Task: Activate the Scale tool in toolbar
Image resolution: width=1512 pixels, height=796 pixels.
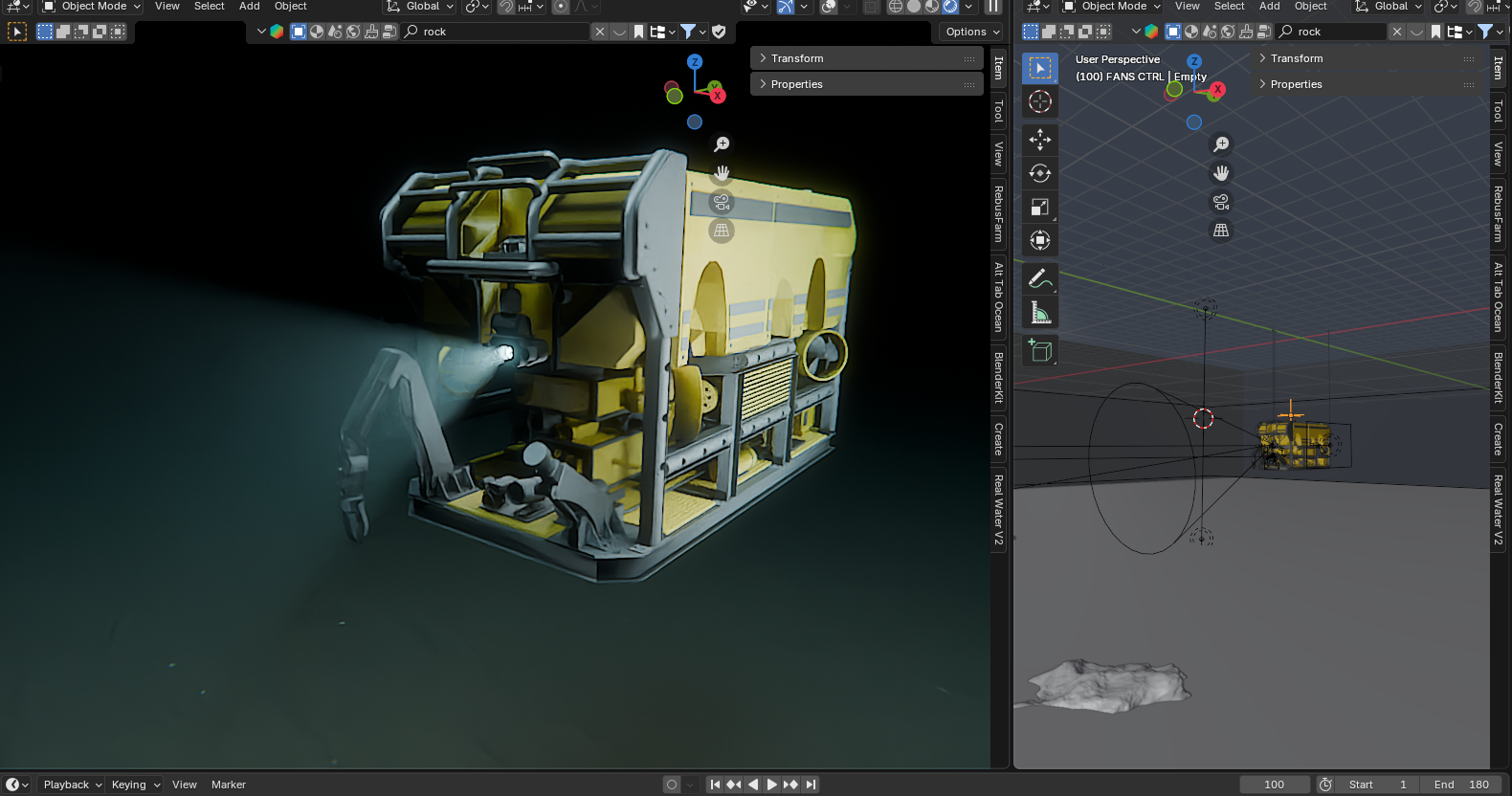Action: (1040, 207)
